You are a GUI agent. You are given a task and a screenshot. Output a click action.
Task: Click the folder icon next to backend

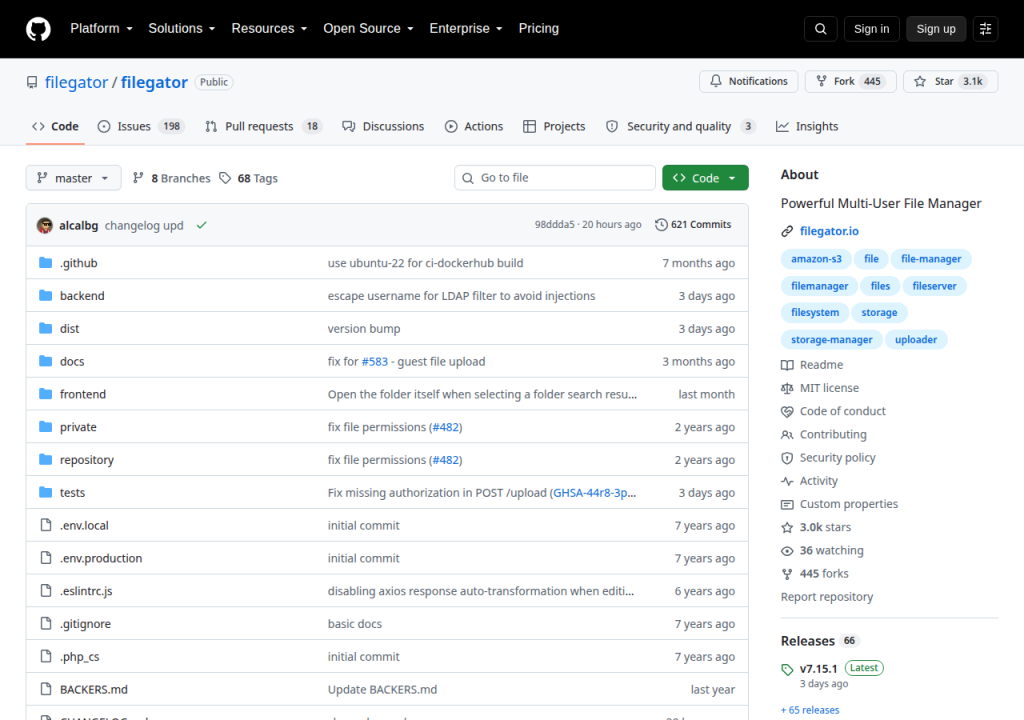tap(45, 295)
